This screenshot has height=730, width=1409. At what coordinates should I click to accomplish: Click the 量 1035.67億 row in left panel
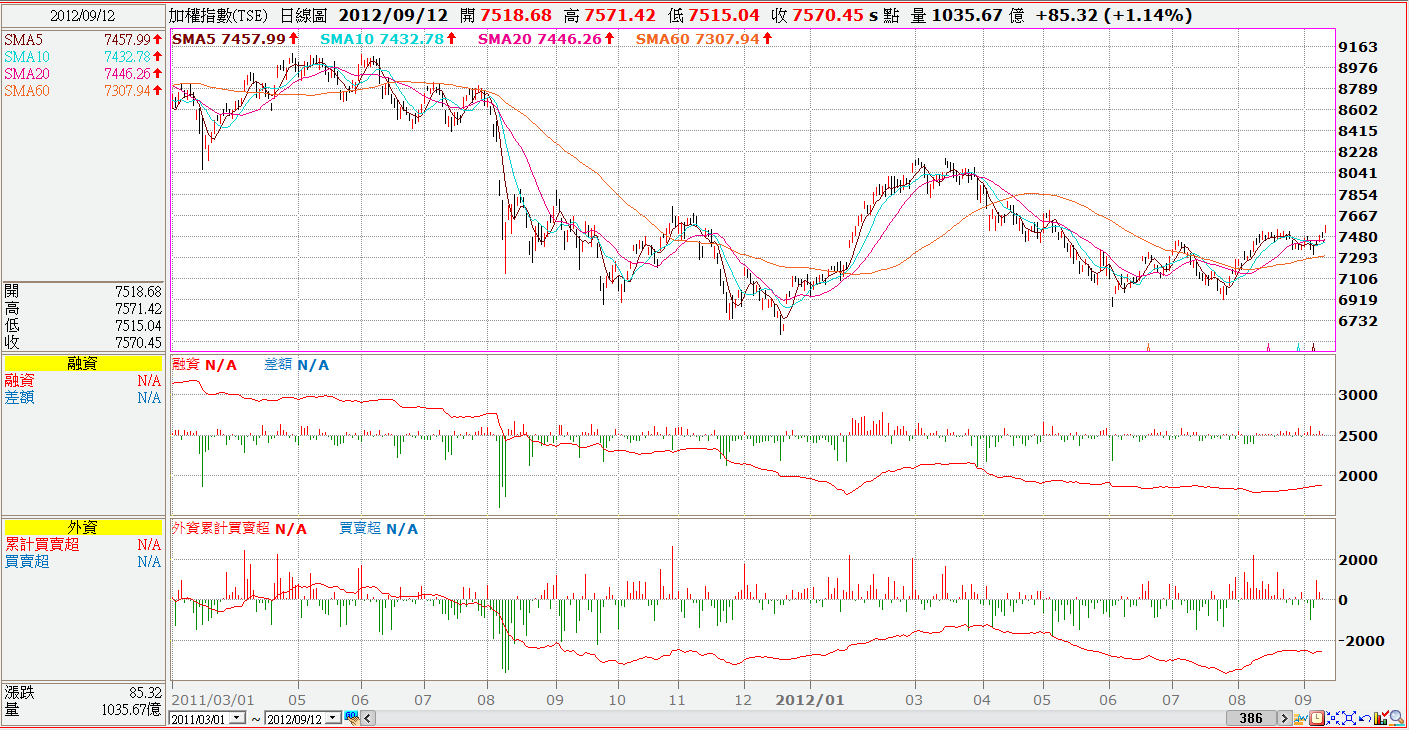click(x=83, y=709)
